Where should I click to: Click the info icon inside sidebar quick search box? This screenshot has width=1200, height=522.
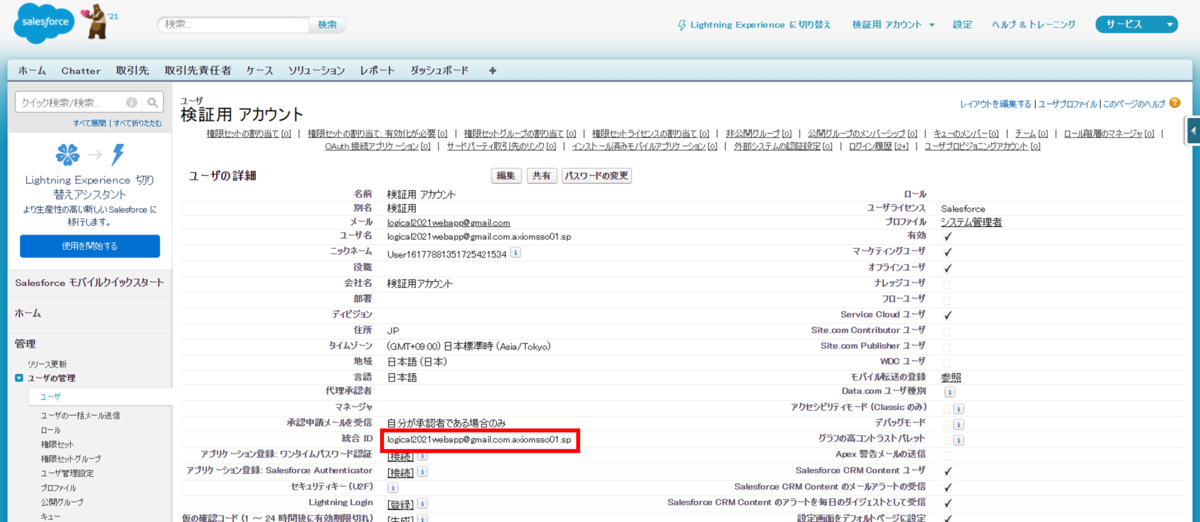click(132, 102)
